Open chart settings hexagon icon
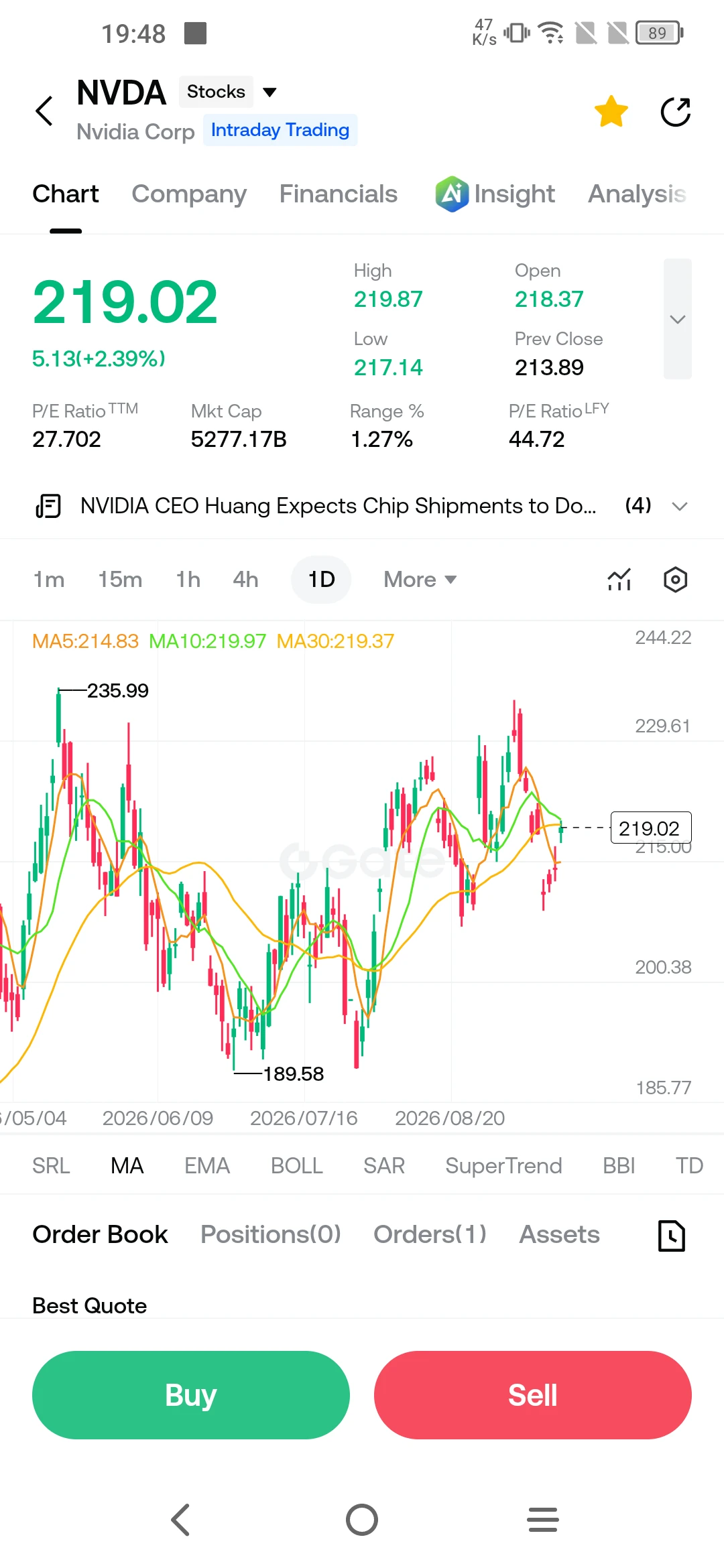Image resolution: width=724 pixels, height=1568 pixels. (675, 580)
